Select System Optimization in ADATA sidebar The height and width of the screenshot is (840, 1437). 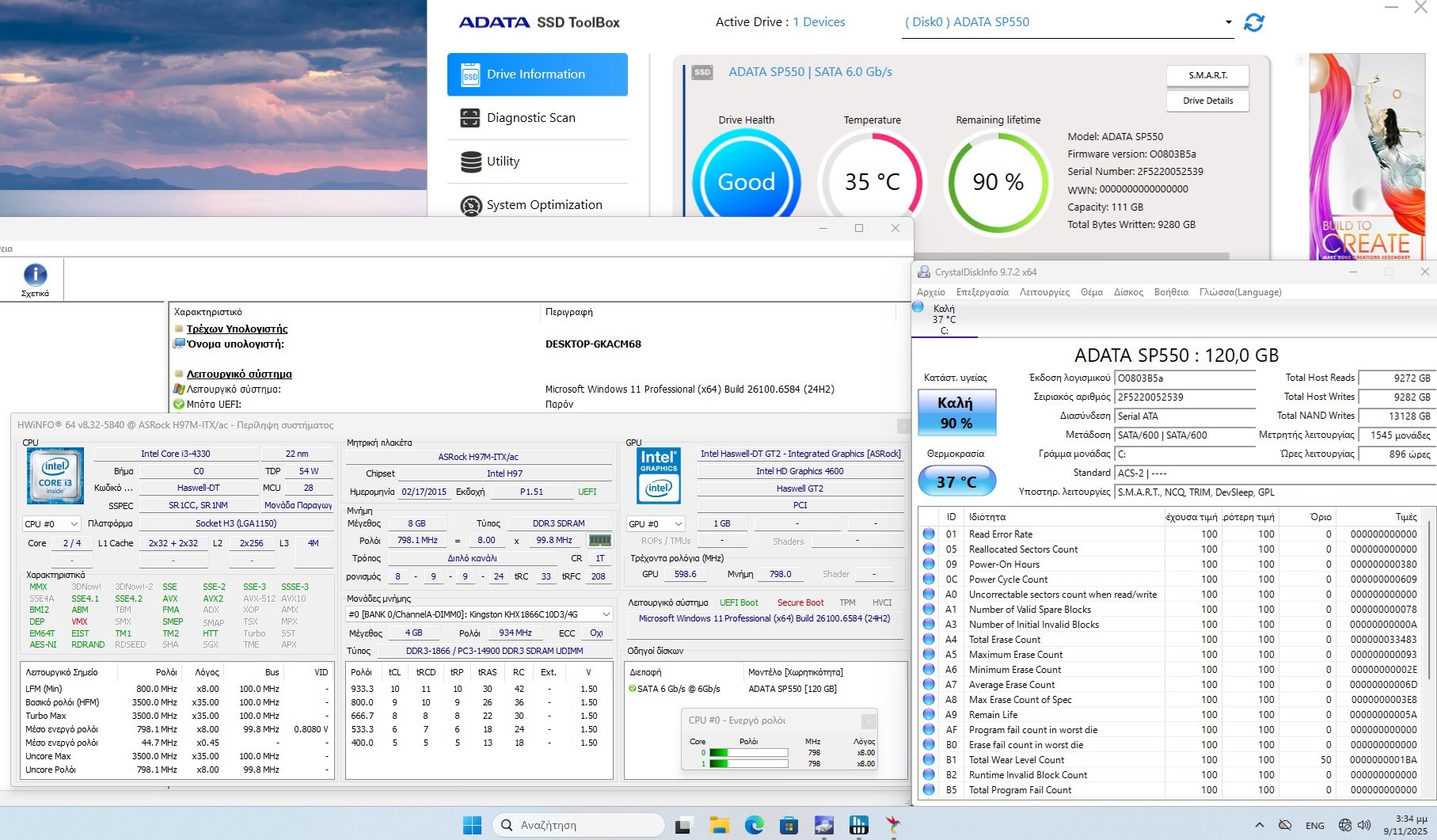[544, 205]
